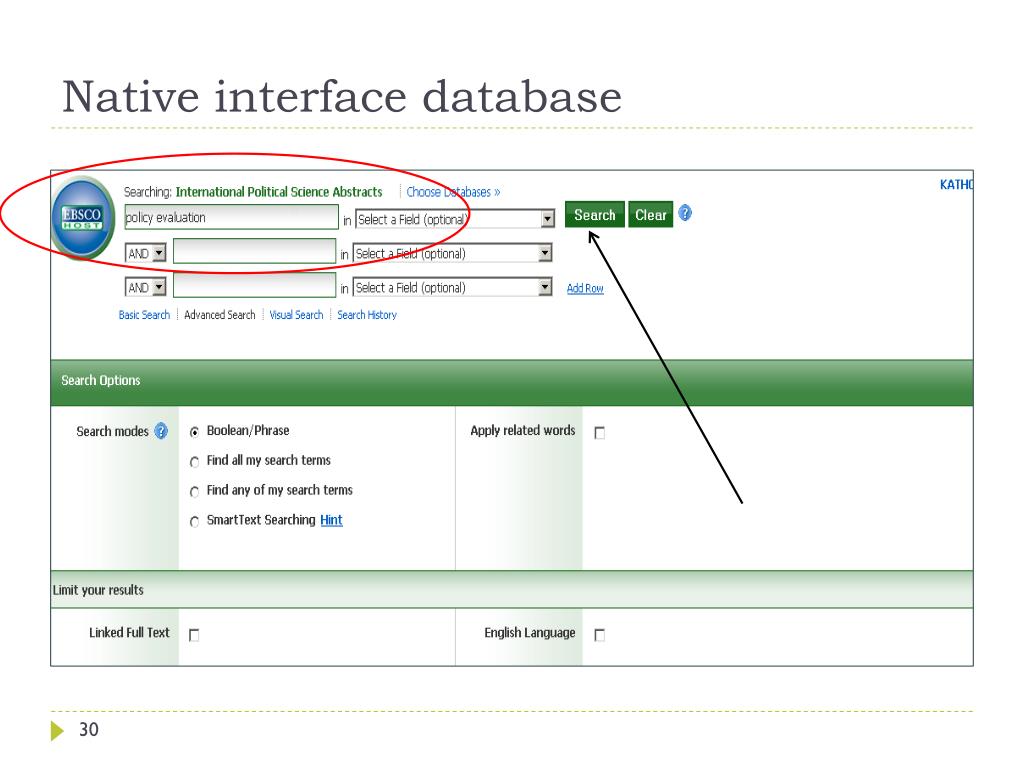Enable Apply related words checkbox
The width and height of the screenshot is (1024, 768).
pos(600,433)
